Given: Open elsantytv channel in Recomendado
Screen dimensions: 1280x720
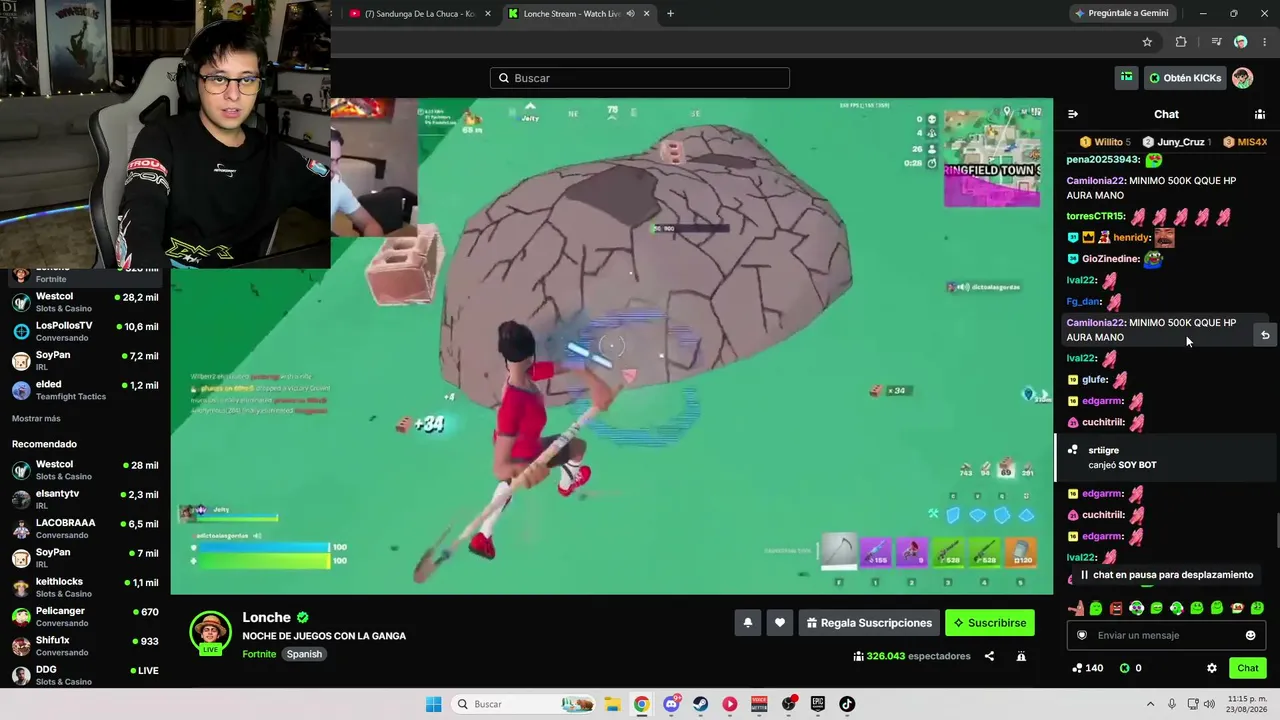Looking at the screenshot, I should [85, 499].
